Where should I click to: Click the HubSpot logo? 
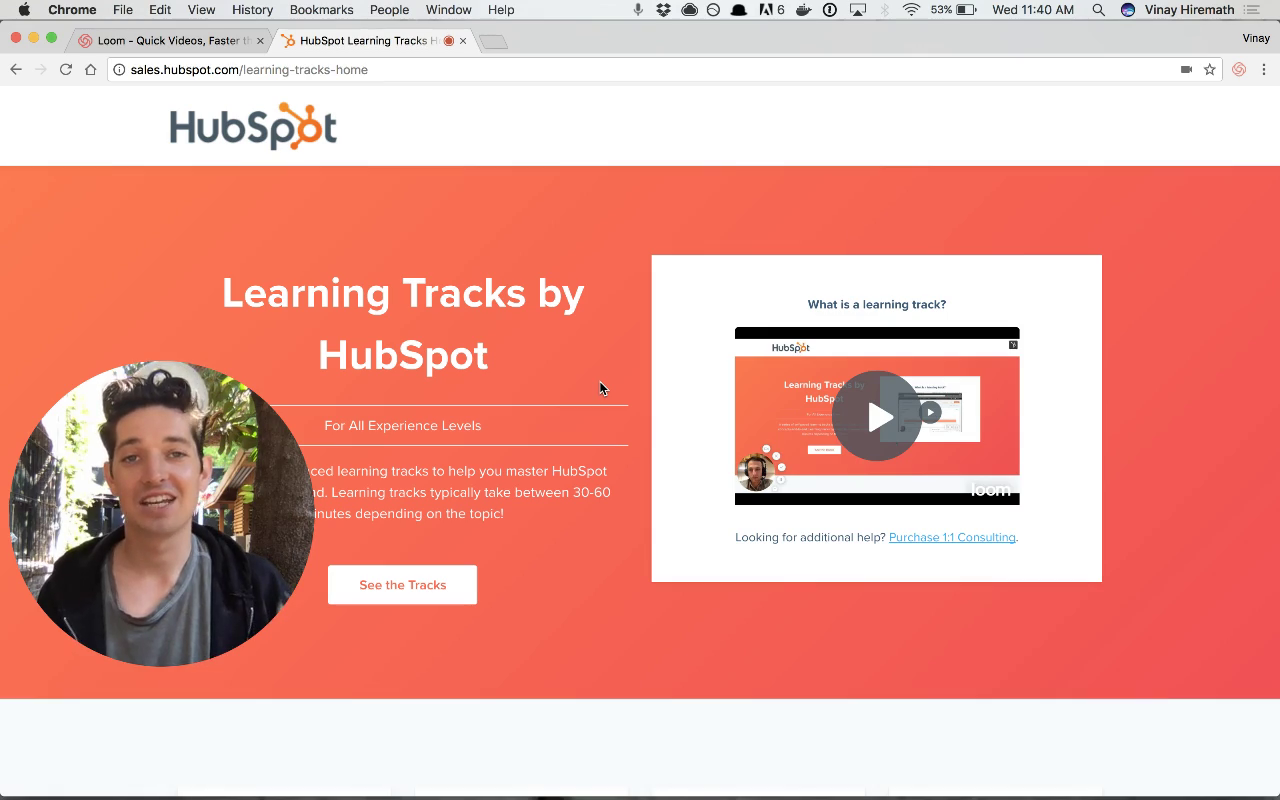click(x=253, y=126)
